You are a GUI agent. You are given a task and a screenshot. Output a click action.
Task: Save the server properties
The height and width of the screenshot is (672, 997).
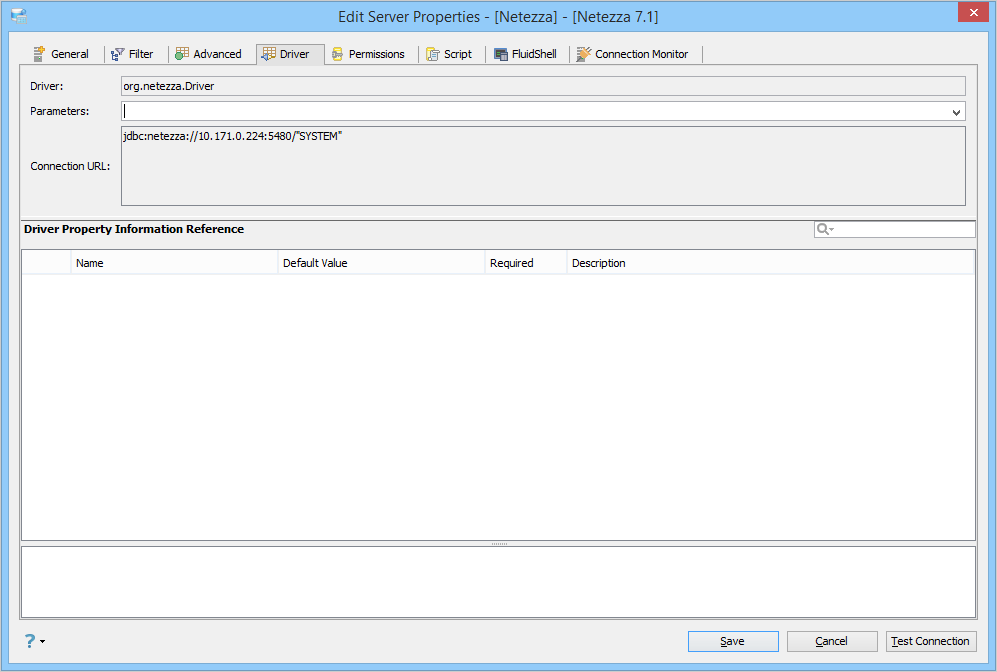(733, 641)
